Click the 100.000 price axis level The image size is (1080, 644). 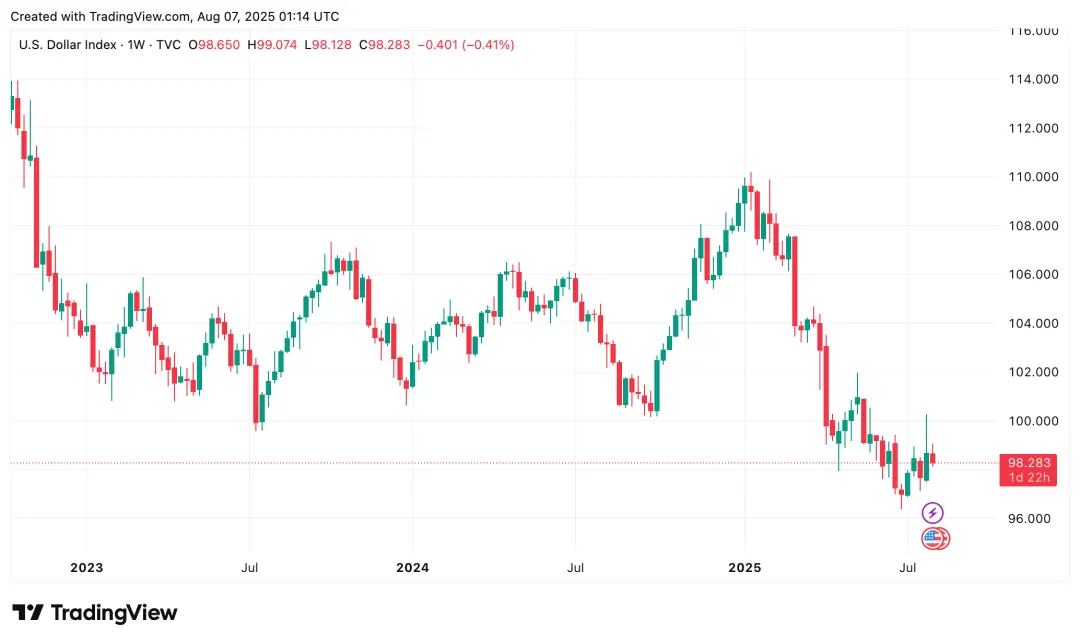[x=1033, y=421]
